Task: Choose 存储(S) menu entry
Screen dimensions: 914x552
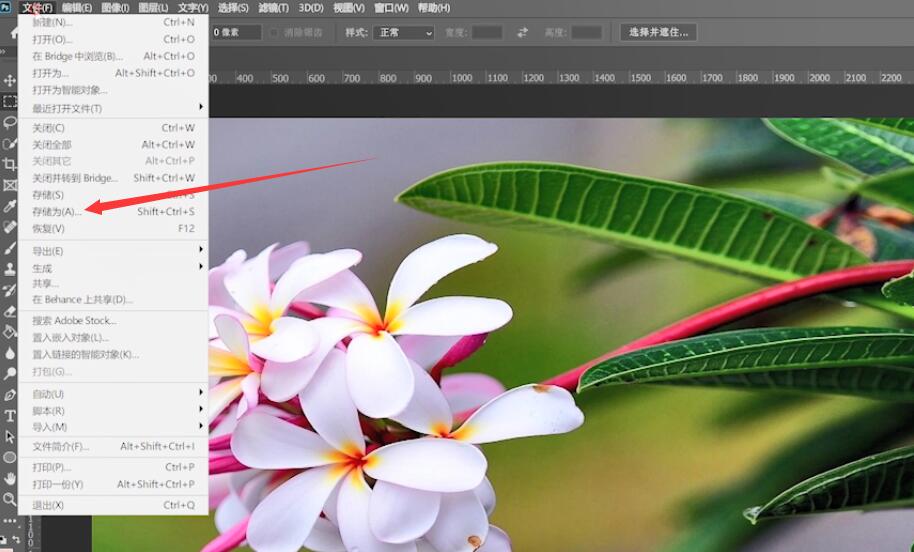Action: 114,194
